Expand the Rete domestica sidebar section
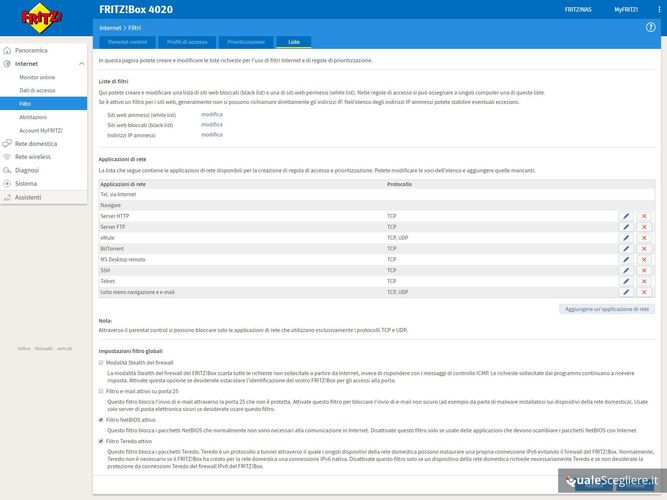 35,143
